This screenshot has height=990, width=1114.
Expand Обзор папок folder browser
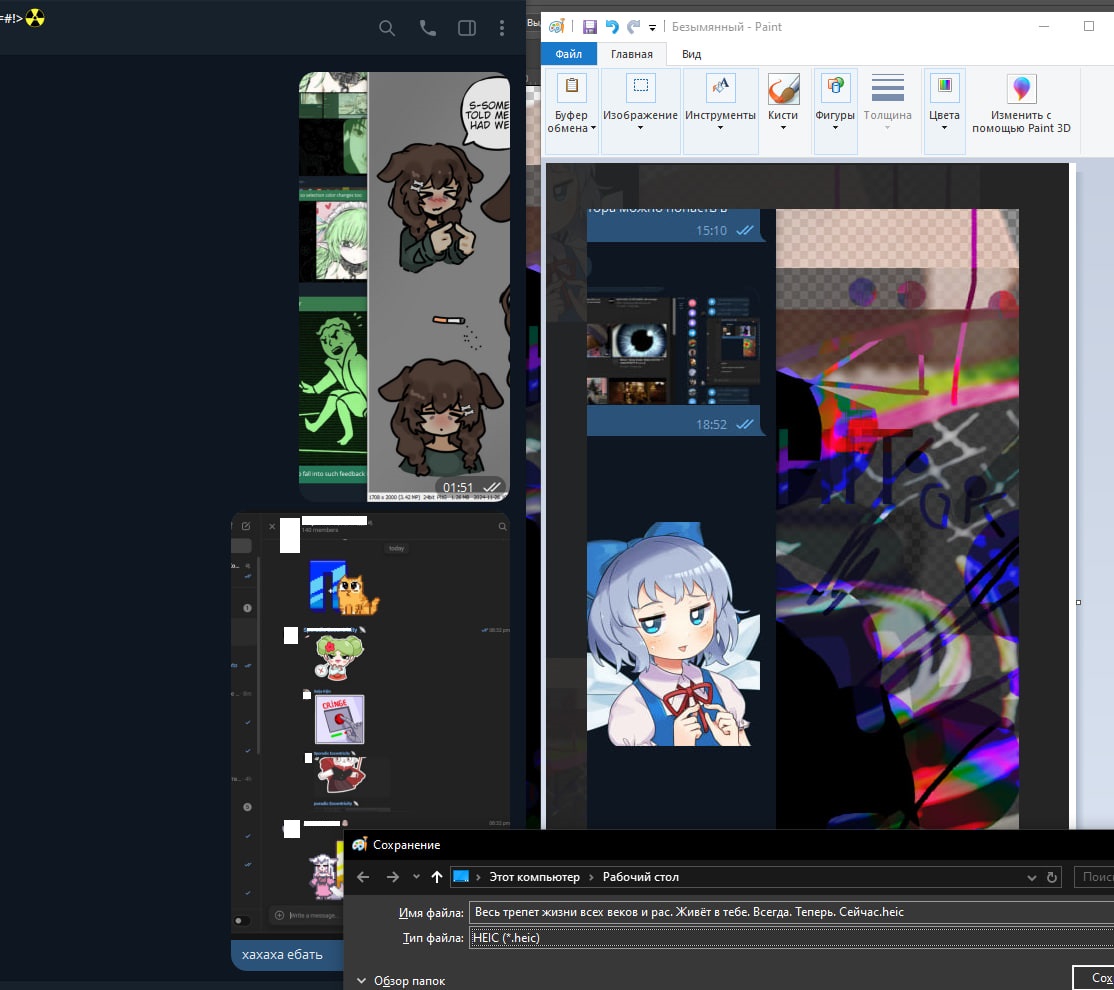pos(401,981)
